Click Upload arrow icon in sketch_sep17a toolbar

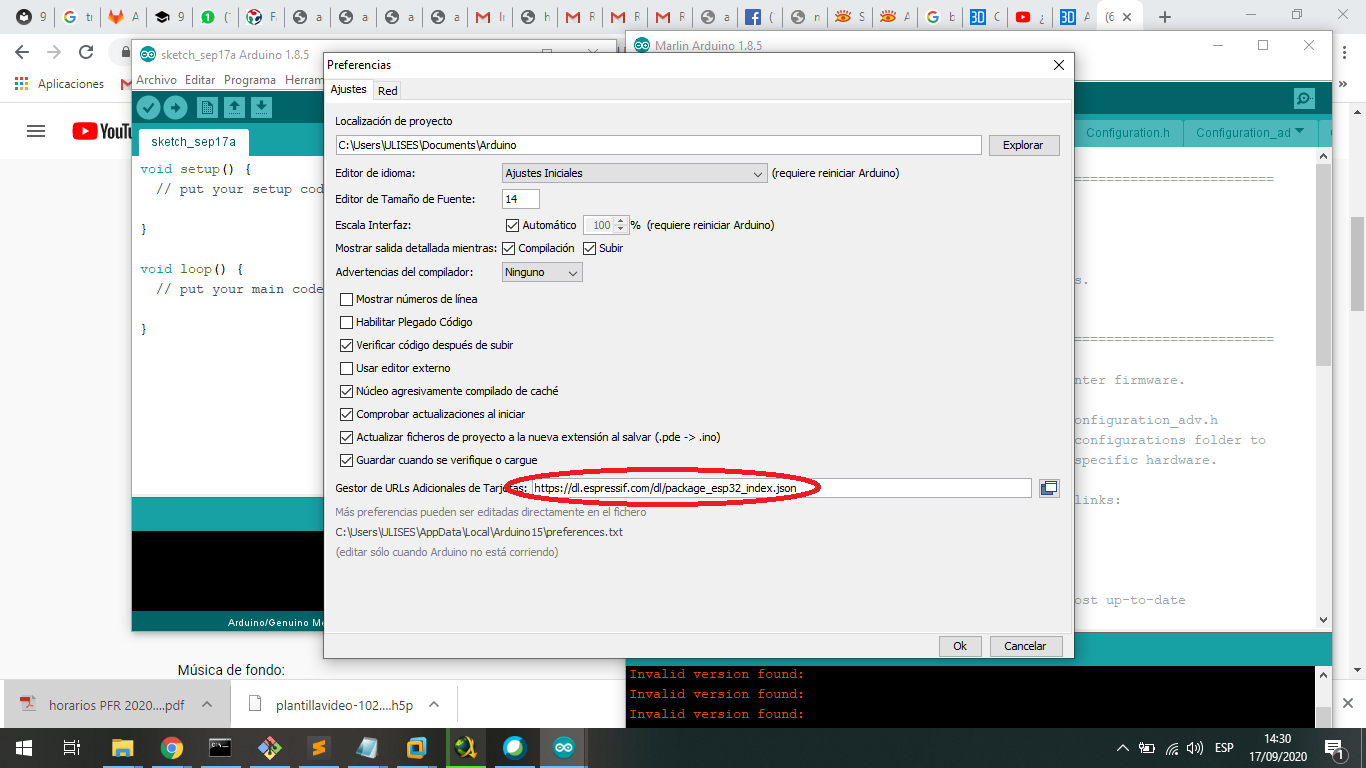pyautogui.click(x=175, y=107)
